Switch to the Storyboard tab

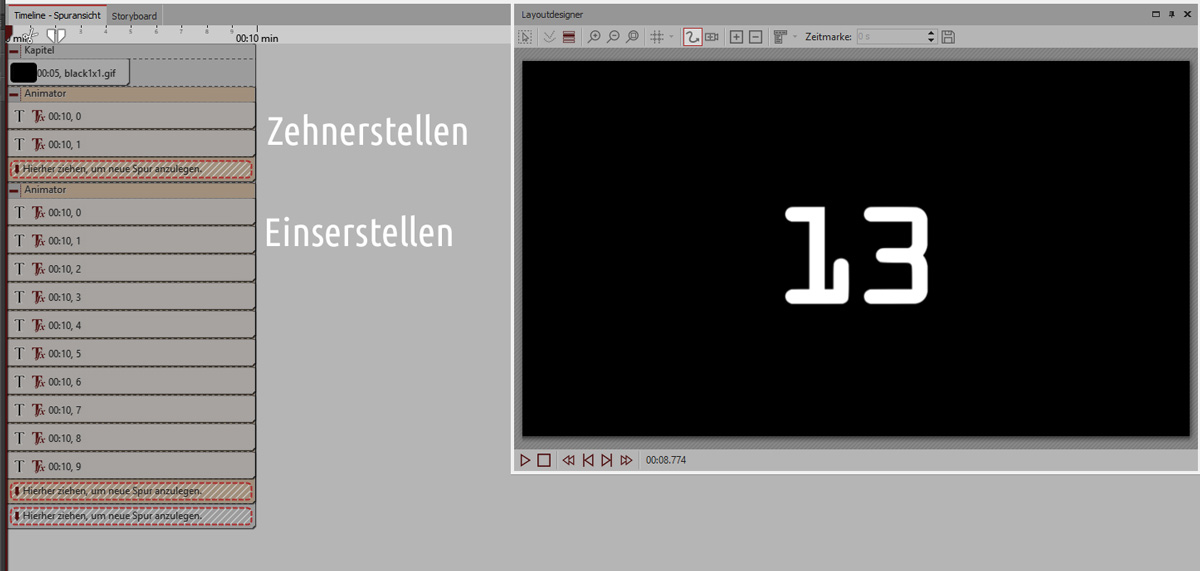coord(134,16)
